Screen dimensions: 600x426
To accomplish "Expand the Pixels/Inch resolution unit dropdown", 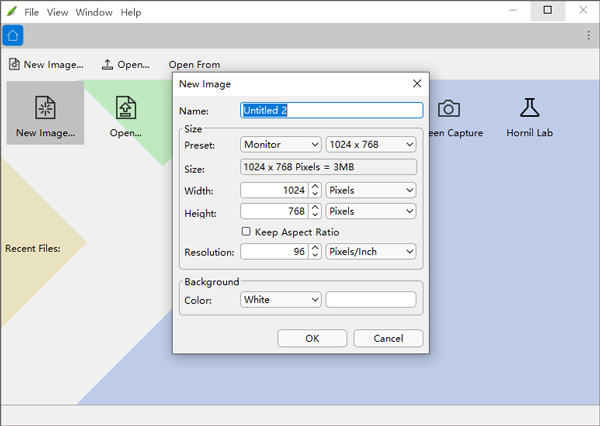I will 370,252.
